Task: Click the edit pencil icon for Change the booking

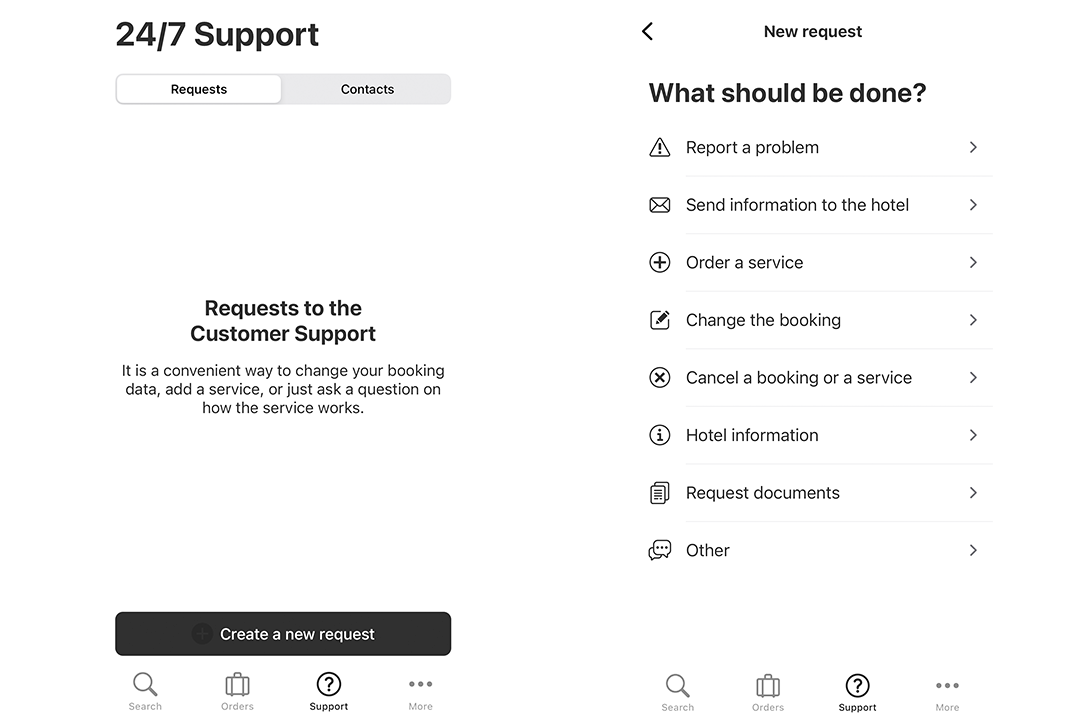Action: pos(659,320)
